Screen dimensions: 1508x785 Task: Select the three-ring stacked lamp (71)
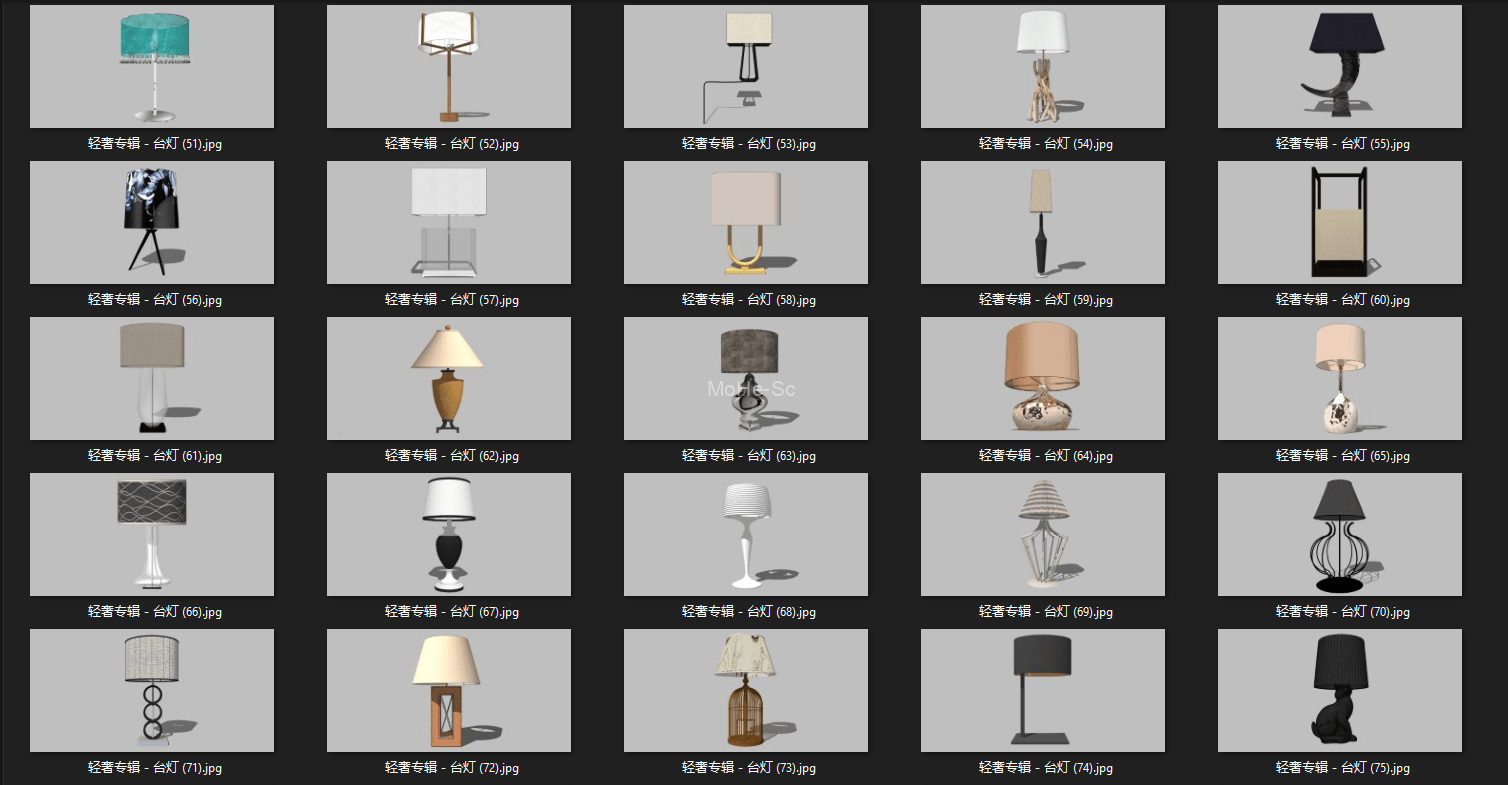[x=151, y=690]
